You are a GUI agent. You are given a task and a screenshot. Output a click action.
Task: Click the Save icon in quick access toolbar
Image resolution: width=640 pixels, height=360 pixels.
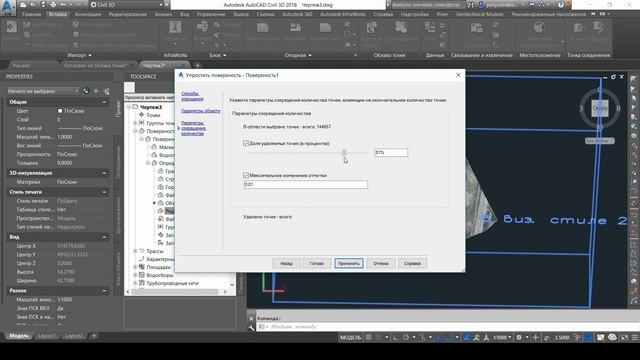tap(43, 5)
